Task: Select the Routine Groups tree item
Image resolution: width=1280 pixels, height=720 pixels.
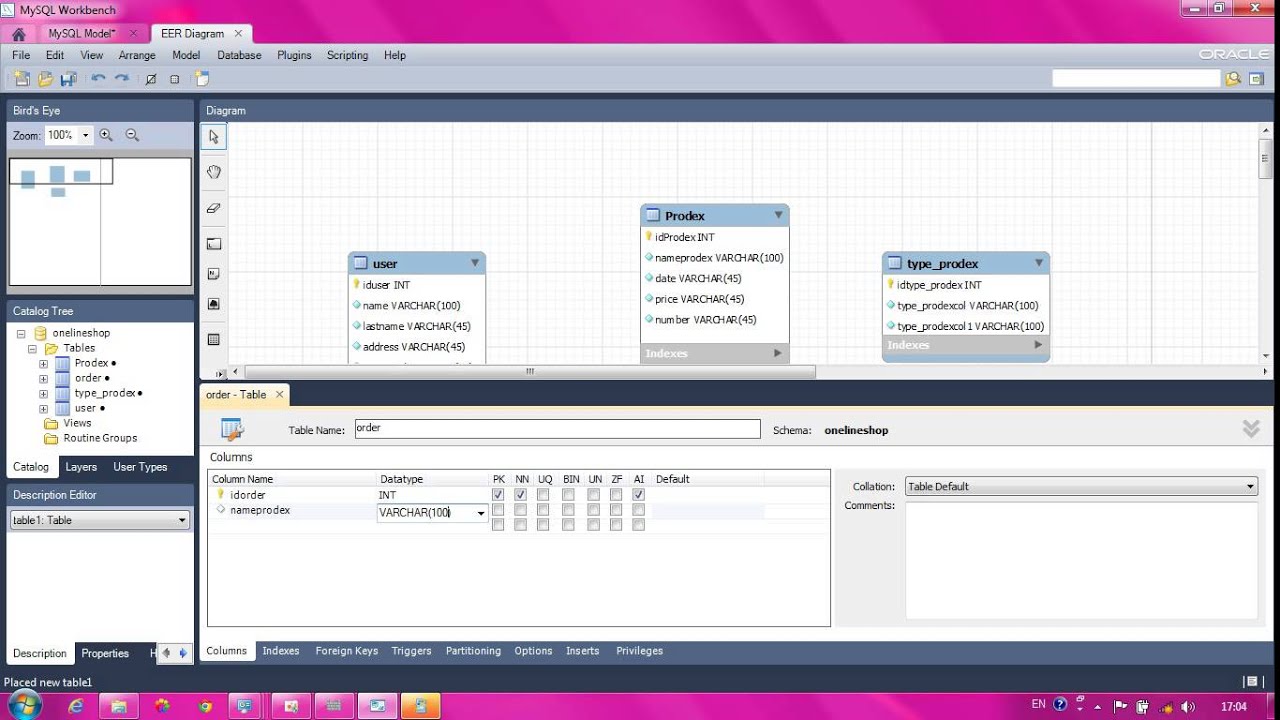Action: point(100,438)
